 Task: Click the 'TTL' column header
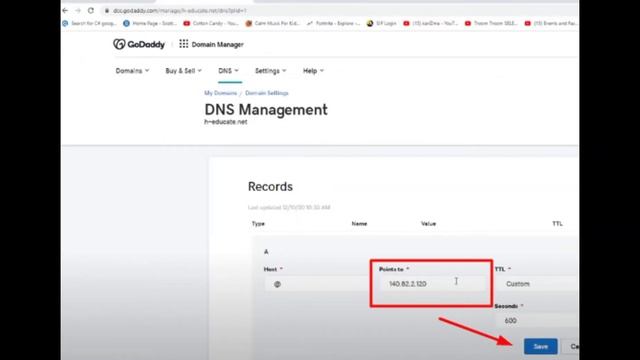pyautogui.click(x=557, y=224)
